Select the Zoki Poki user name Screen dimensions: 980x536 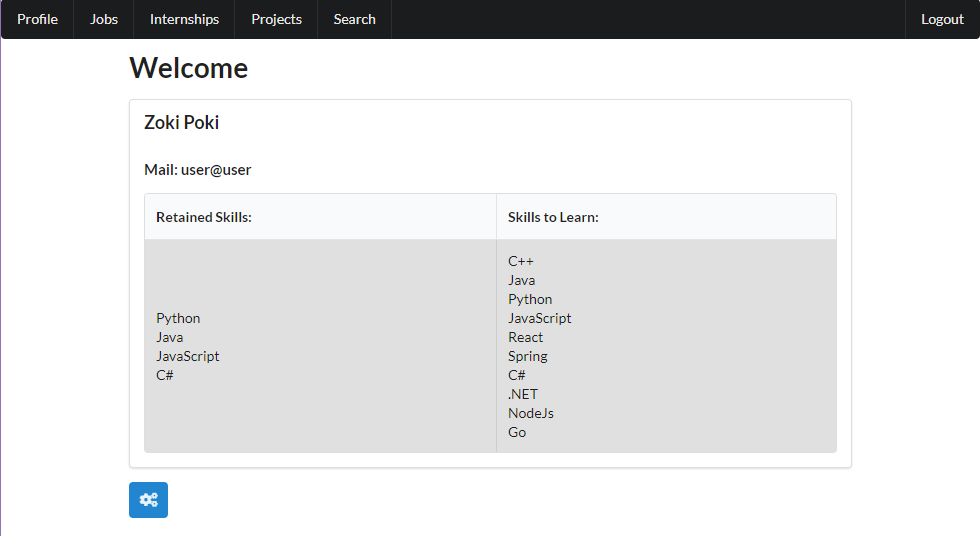(x=181, y=123)
